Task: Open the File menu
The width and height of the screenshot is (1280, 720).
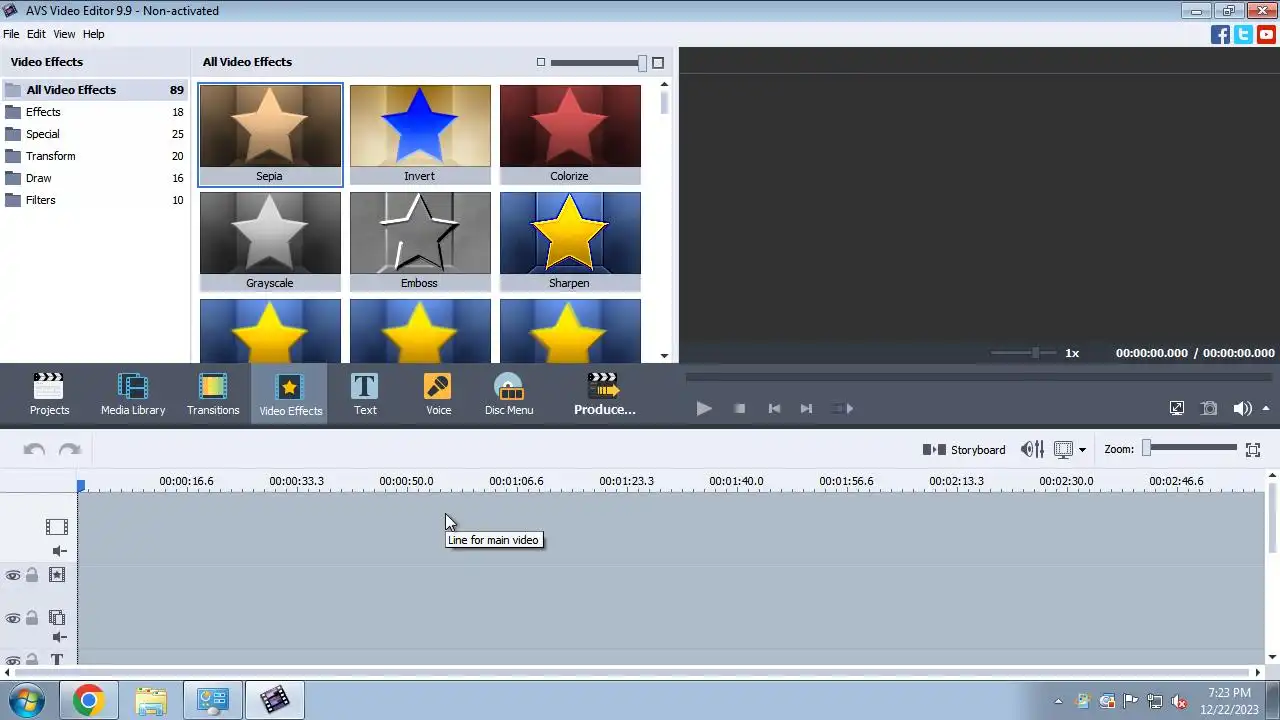Action: coord(11,34)
